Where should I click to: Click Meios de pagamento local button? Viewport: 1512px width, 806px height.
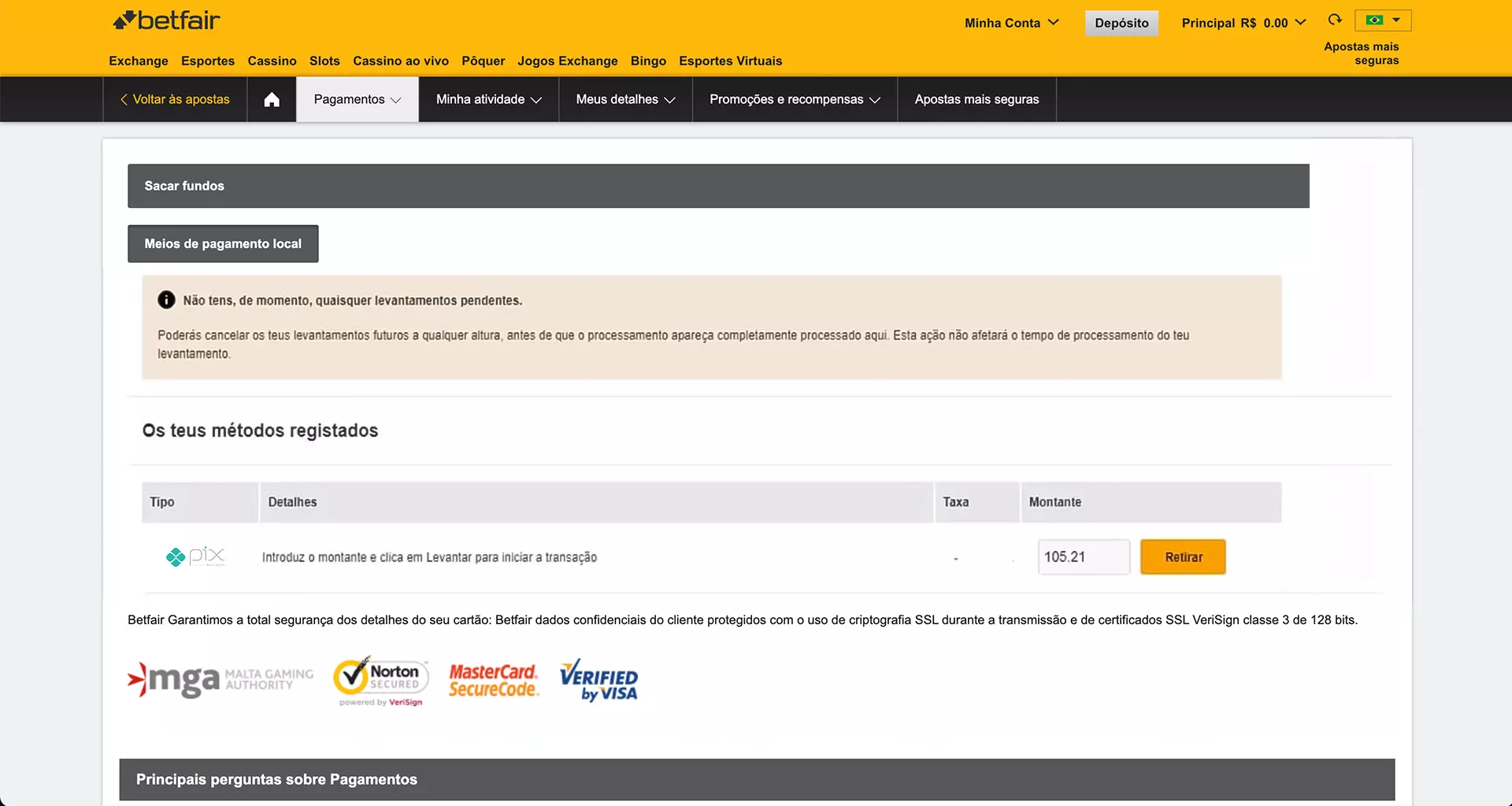[223, 243]
